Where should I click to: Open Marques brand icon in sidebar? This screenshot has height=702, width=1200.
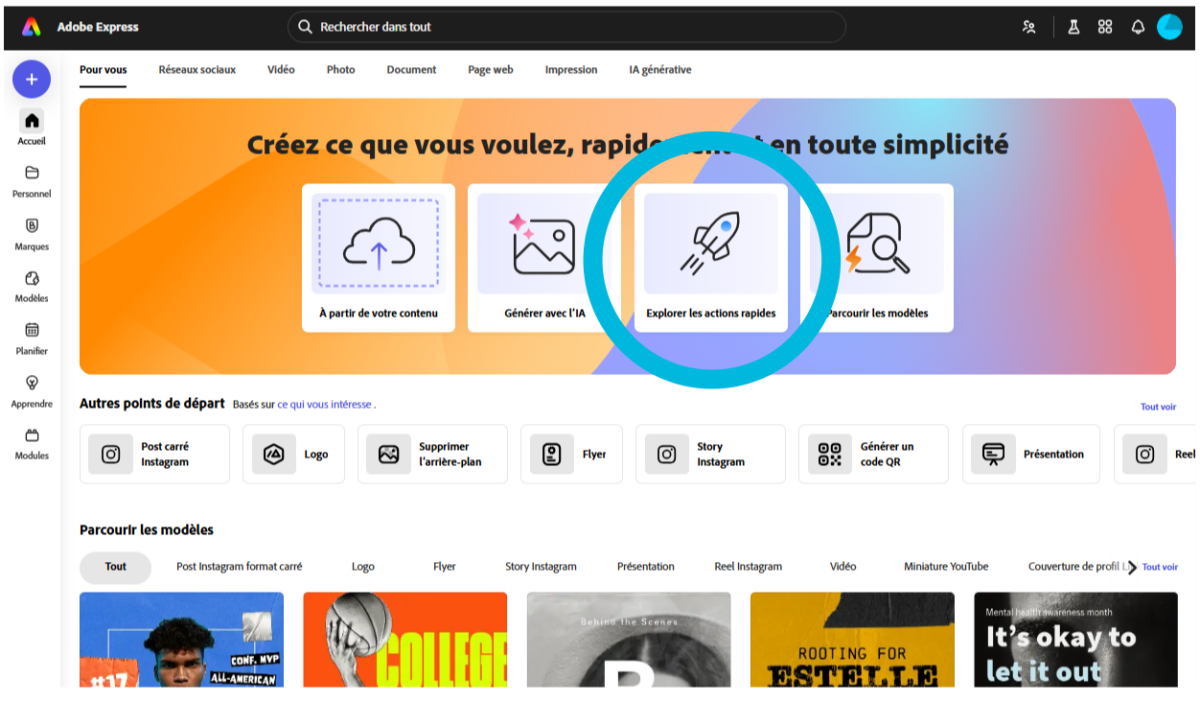32,233
